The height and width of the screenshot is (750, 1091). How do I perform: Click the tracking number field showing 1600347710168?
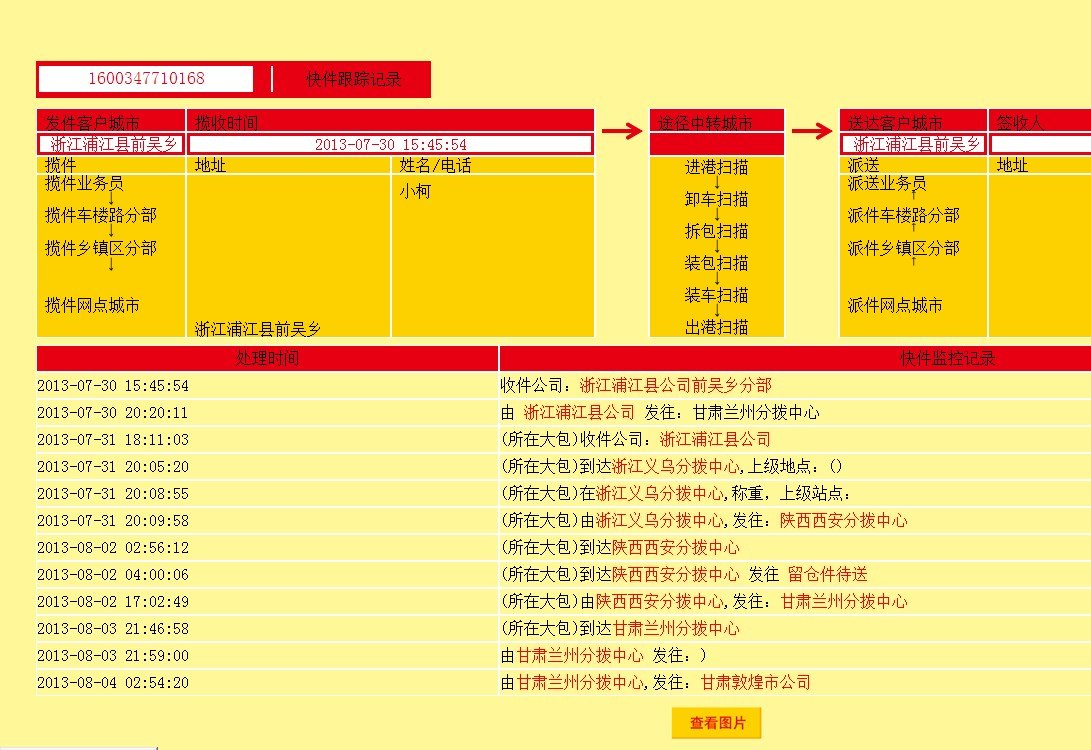point(146,77)
